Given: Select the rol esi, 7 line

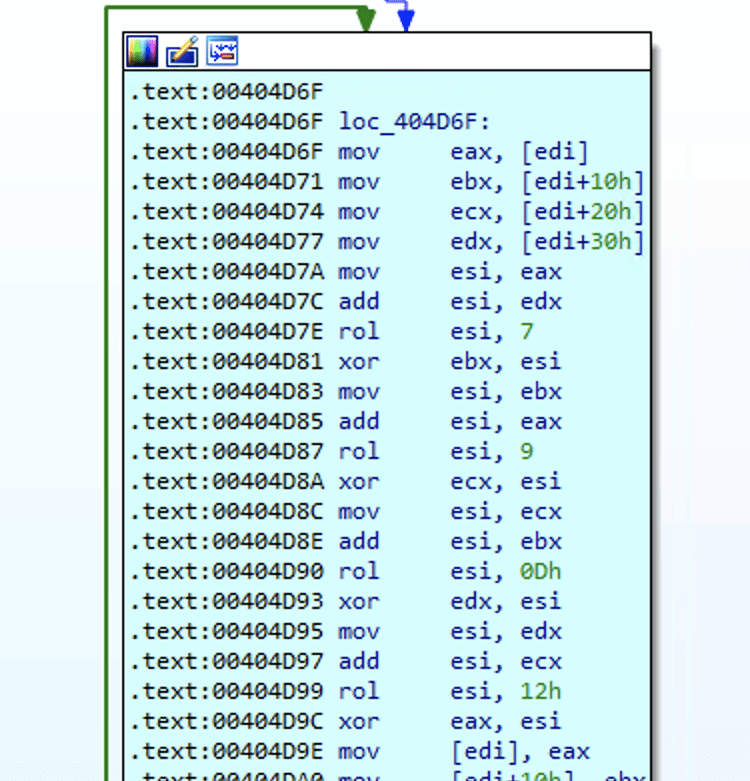Looking at the screenshot, I should pos(436,332).
